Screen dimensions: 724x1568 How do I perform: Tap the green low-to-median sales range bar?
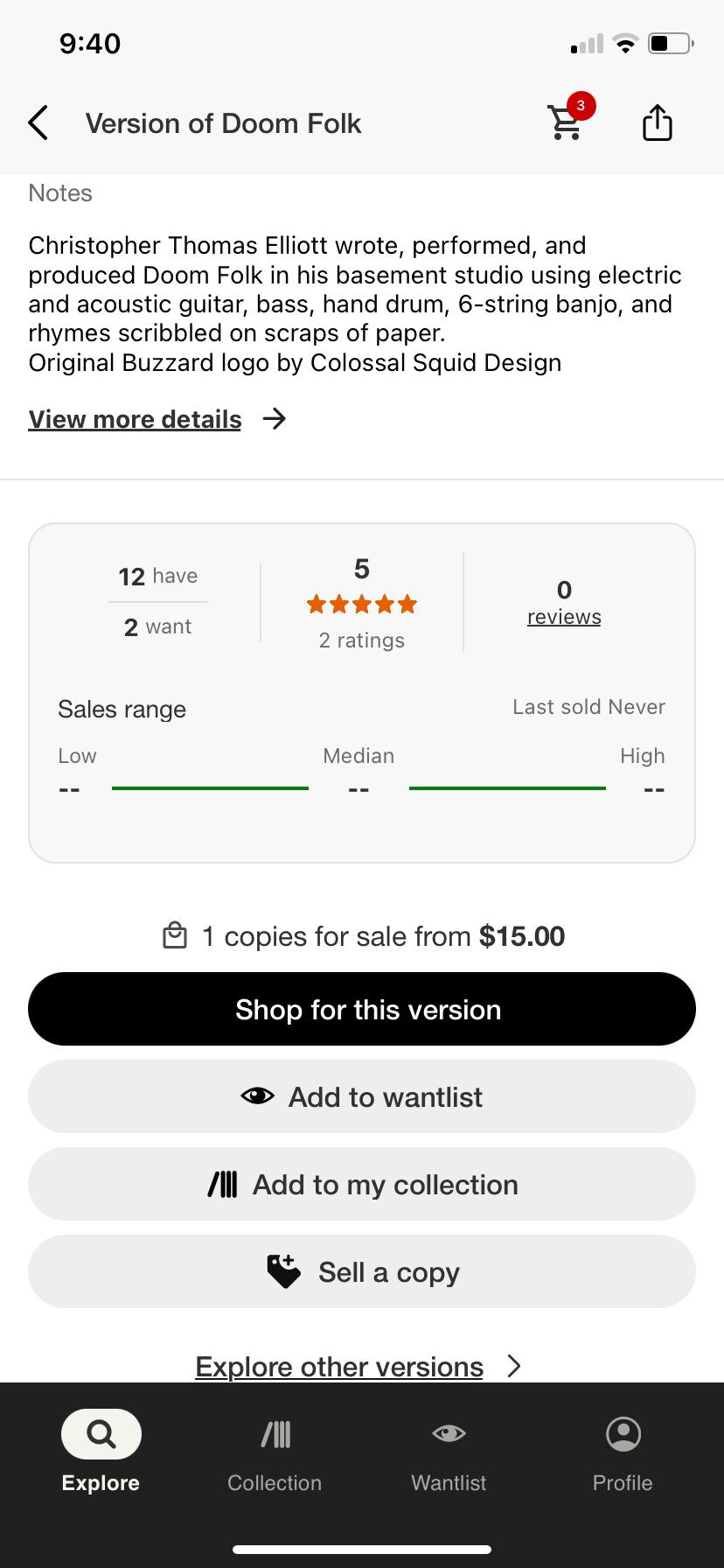click(210, 788)
